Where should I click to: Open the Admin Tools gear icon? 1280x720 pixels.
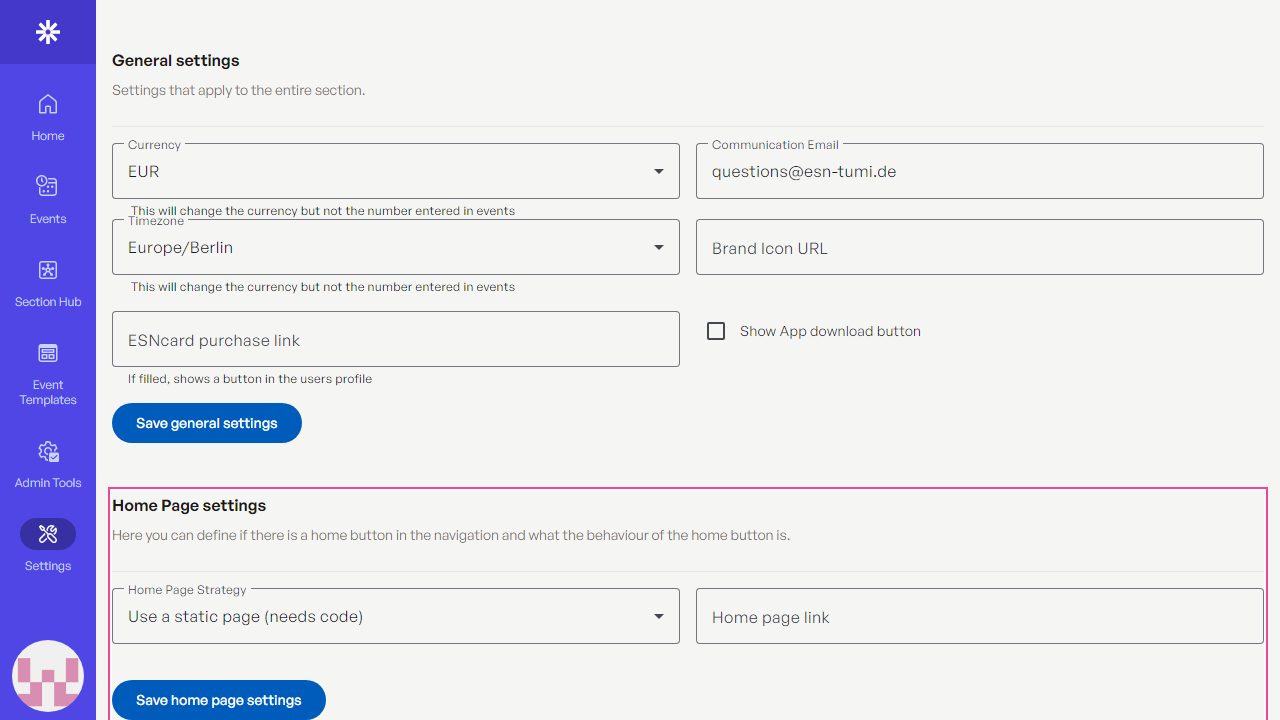[47, 452]
